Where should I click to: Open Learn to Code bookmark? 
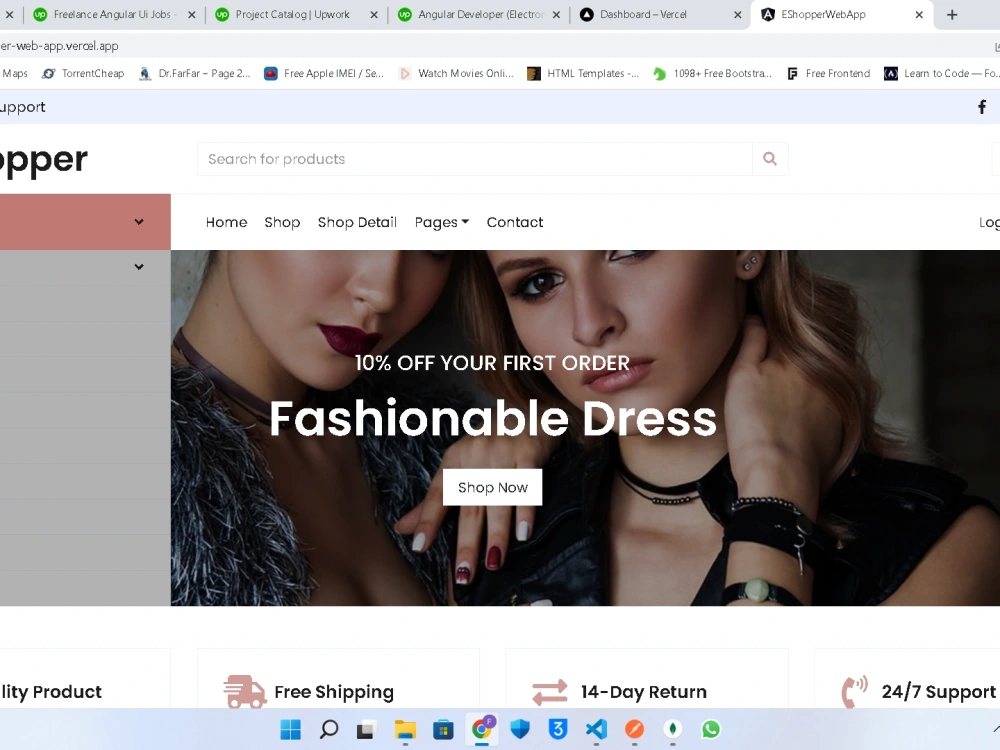point(941,73)
